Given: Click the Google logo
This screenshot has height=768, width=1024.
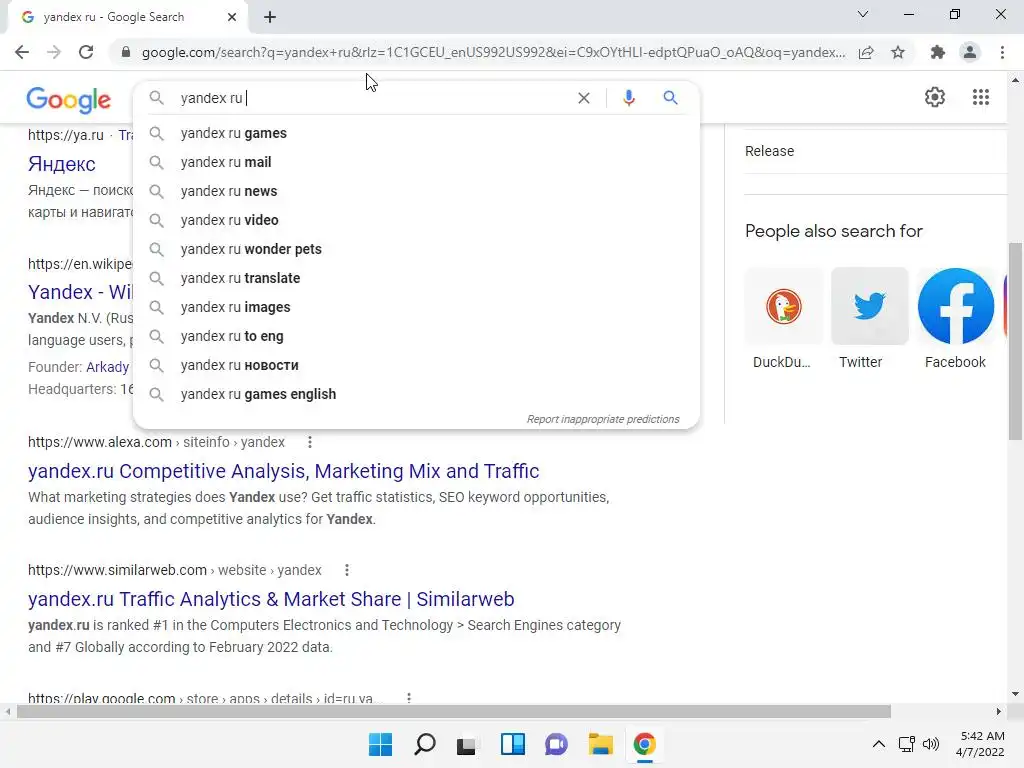Looking at the screenshot, I should (69, 99).
